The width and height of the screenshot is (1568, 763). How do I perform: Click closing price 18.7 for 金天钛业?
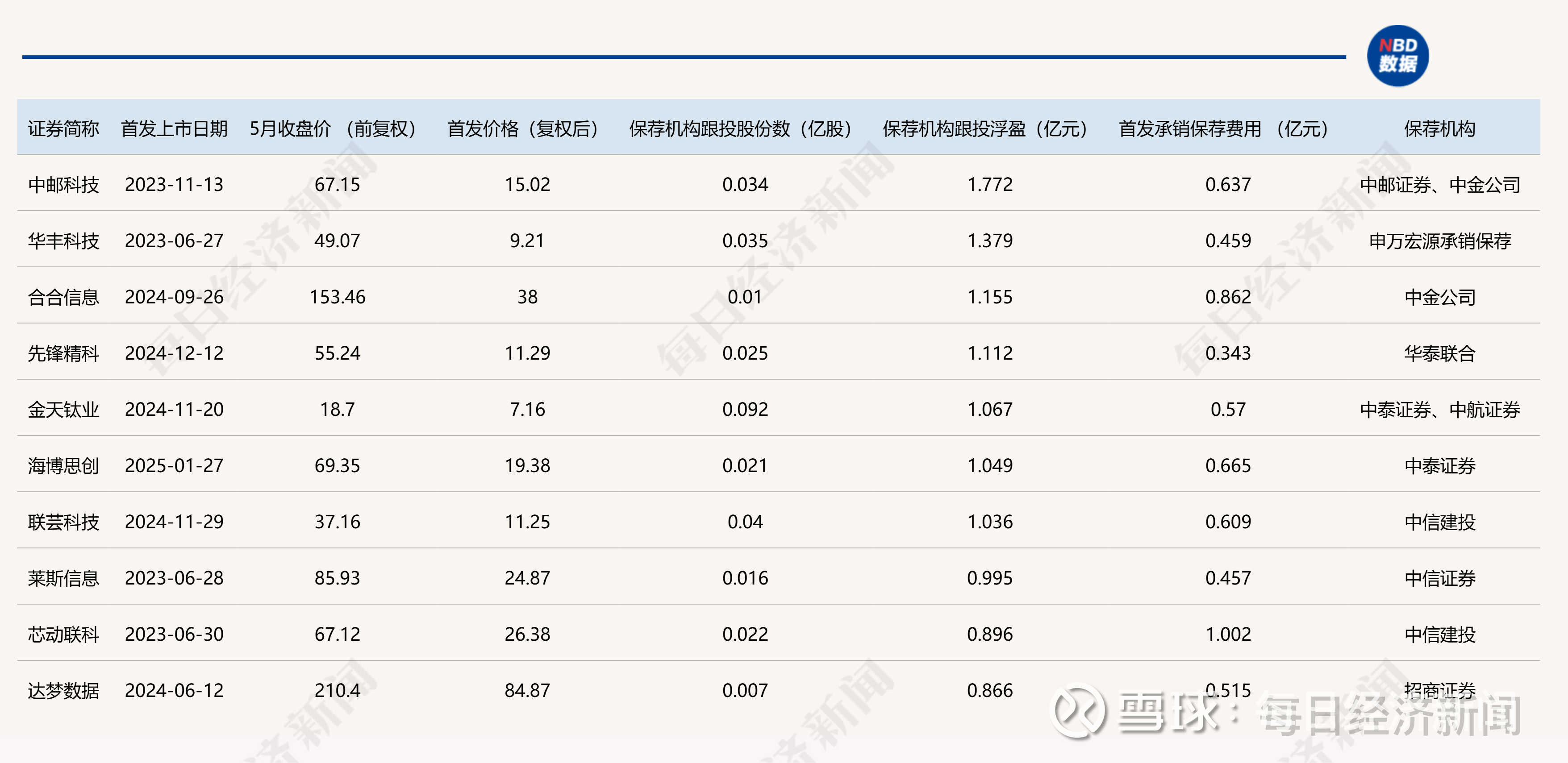click(x=337, y=410)
